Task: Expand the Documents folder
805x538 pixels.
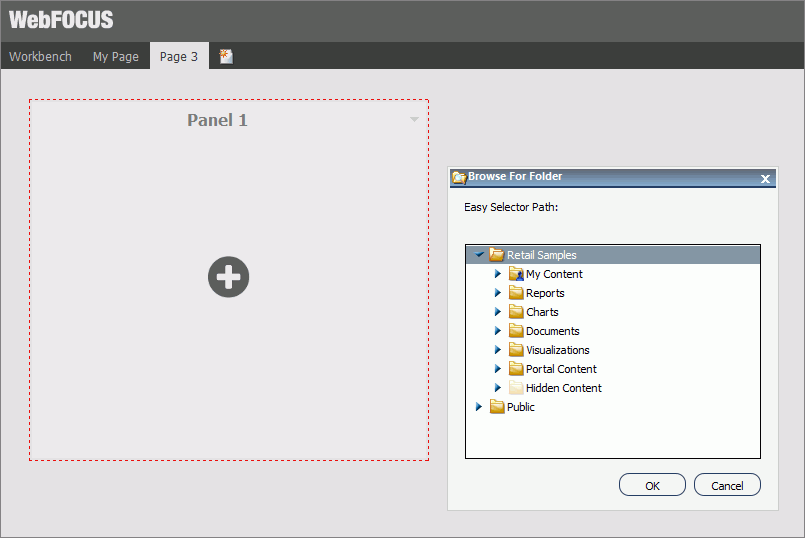Action: [497, 331]
